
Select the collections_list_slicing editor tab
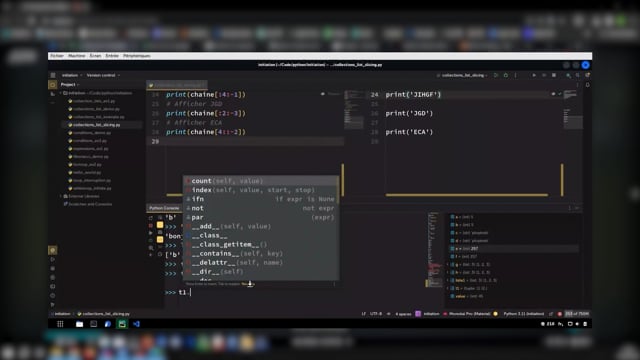tap(177, 85)
